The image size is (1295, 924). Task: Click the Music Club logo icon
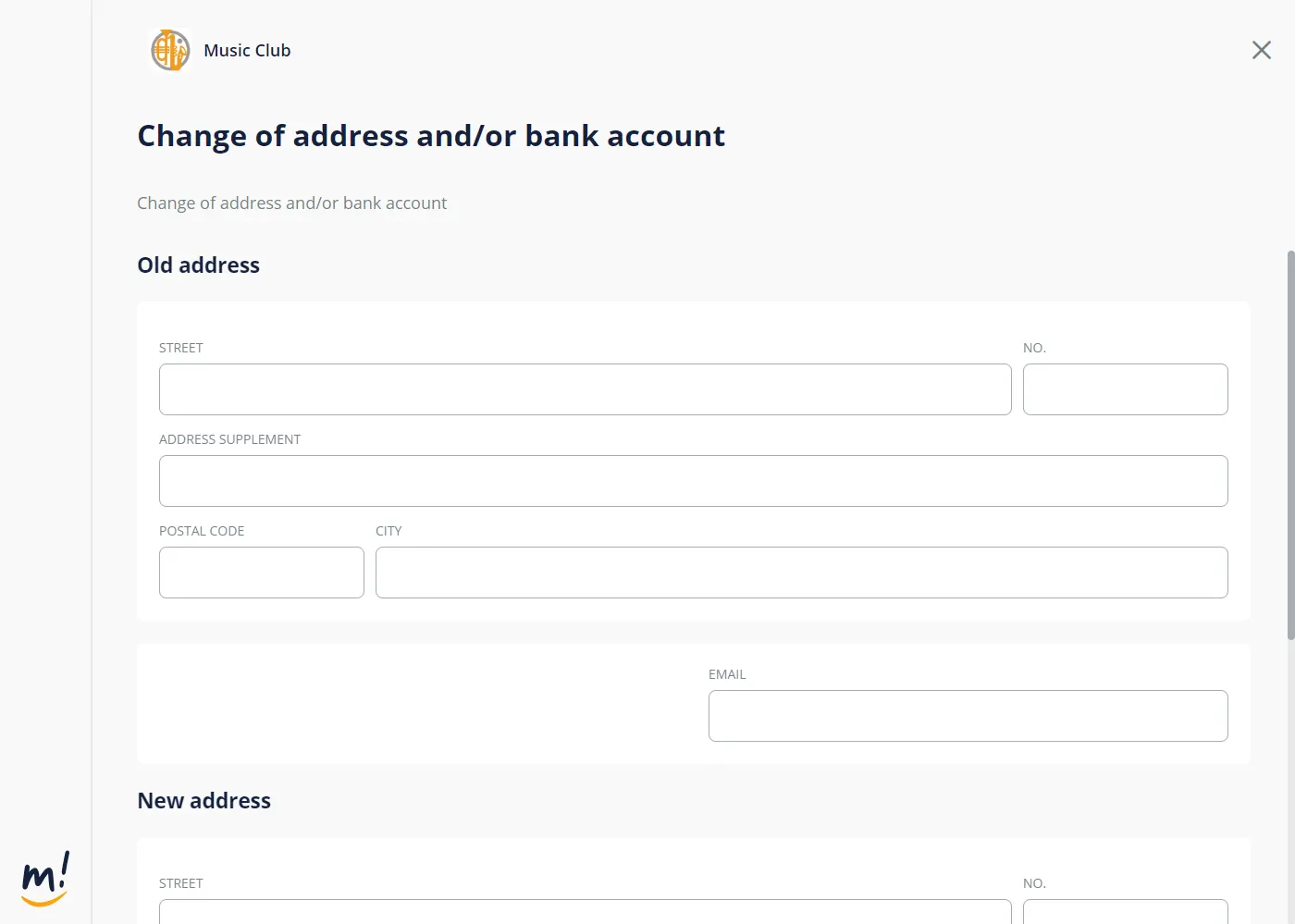170,50
